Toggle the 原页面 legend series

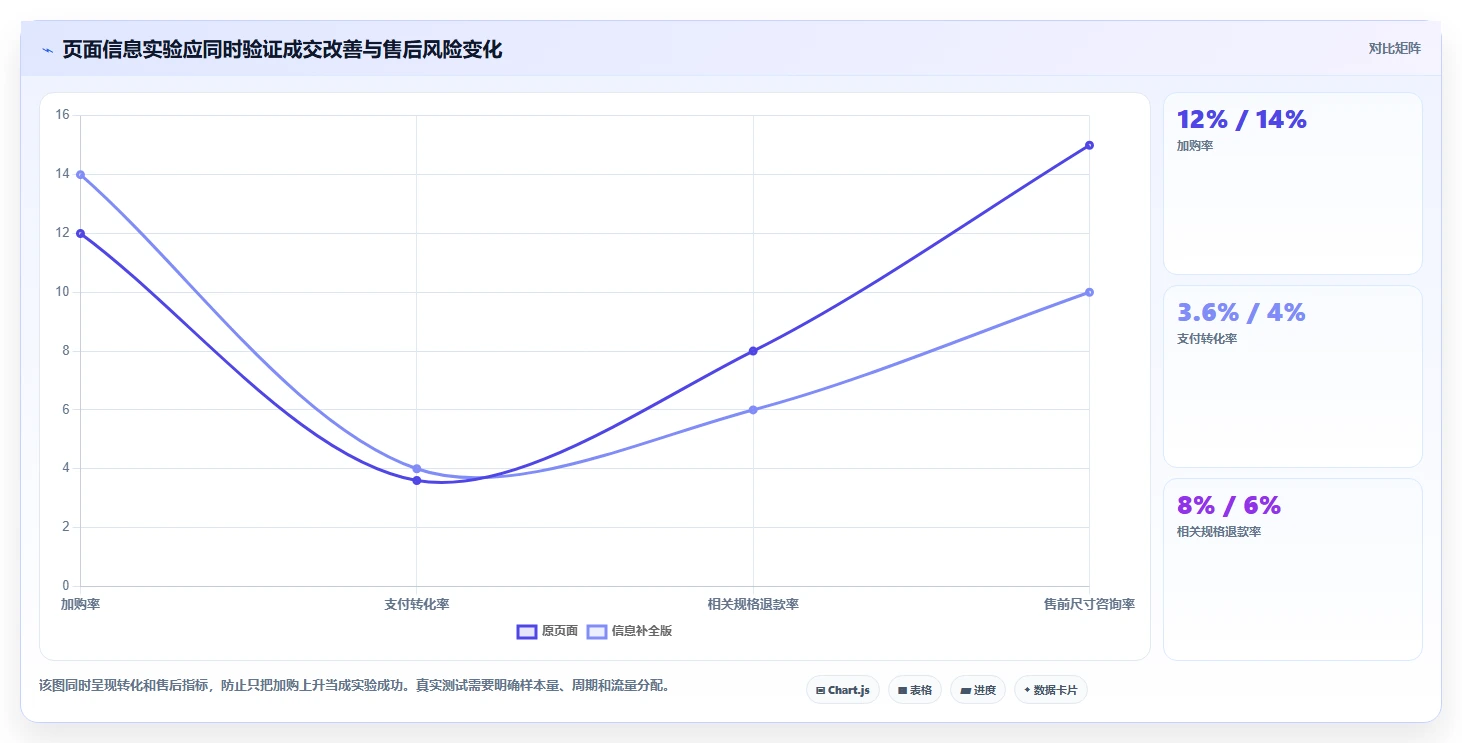click(547, 631)
